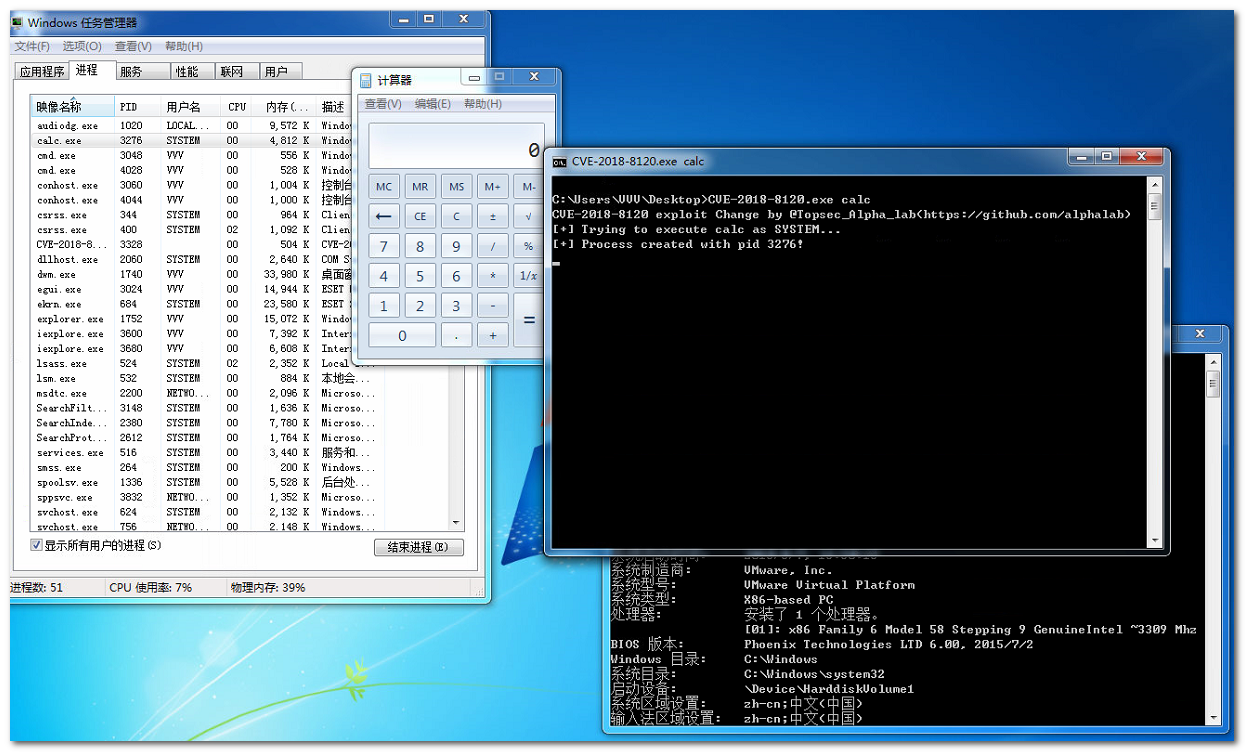Click the process list scroll down arrow
1245x752 pixels.
click(457, 522)
